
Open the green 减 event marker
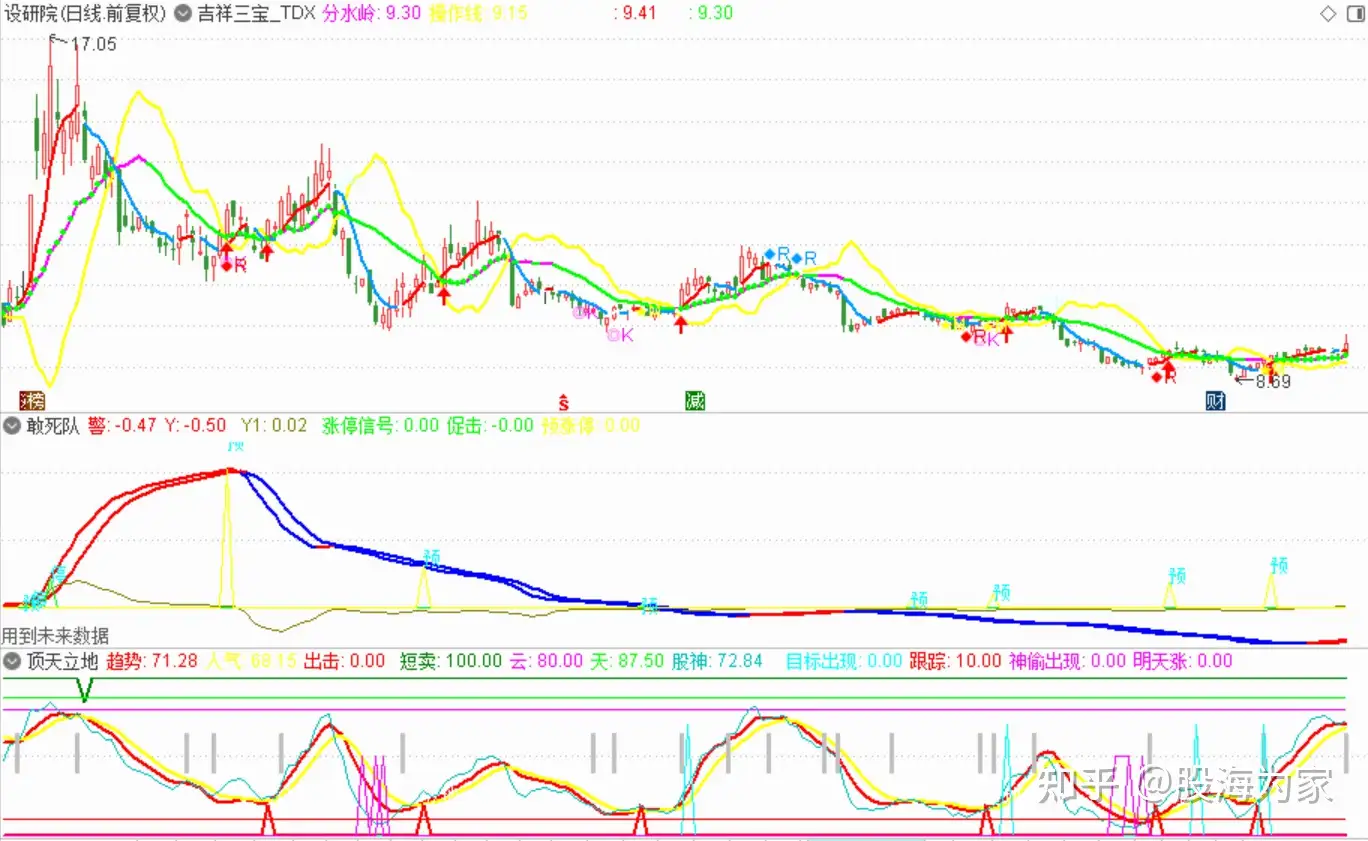coord(695,401)
